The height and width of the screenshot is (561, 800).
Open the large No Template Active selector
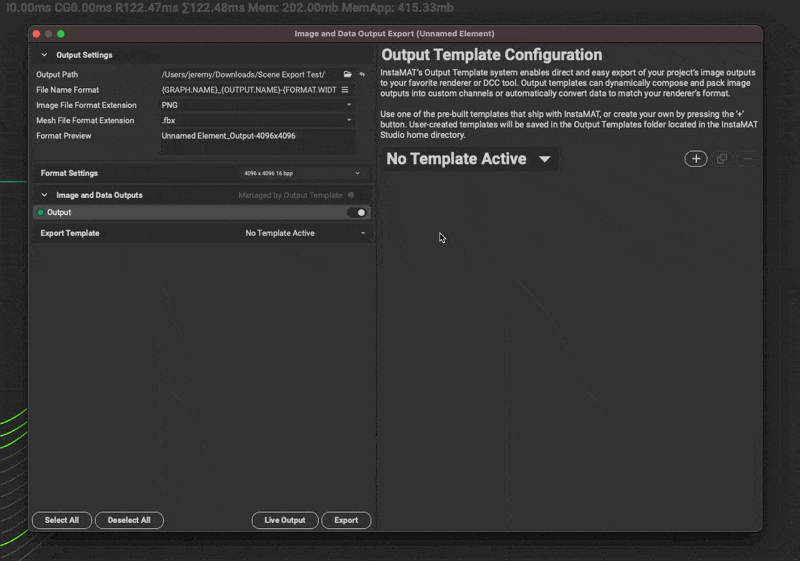pos(469,159)
